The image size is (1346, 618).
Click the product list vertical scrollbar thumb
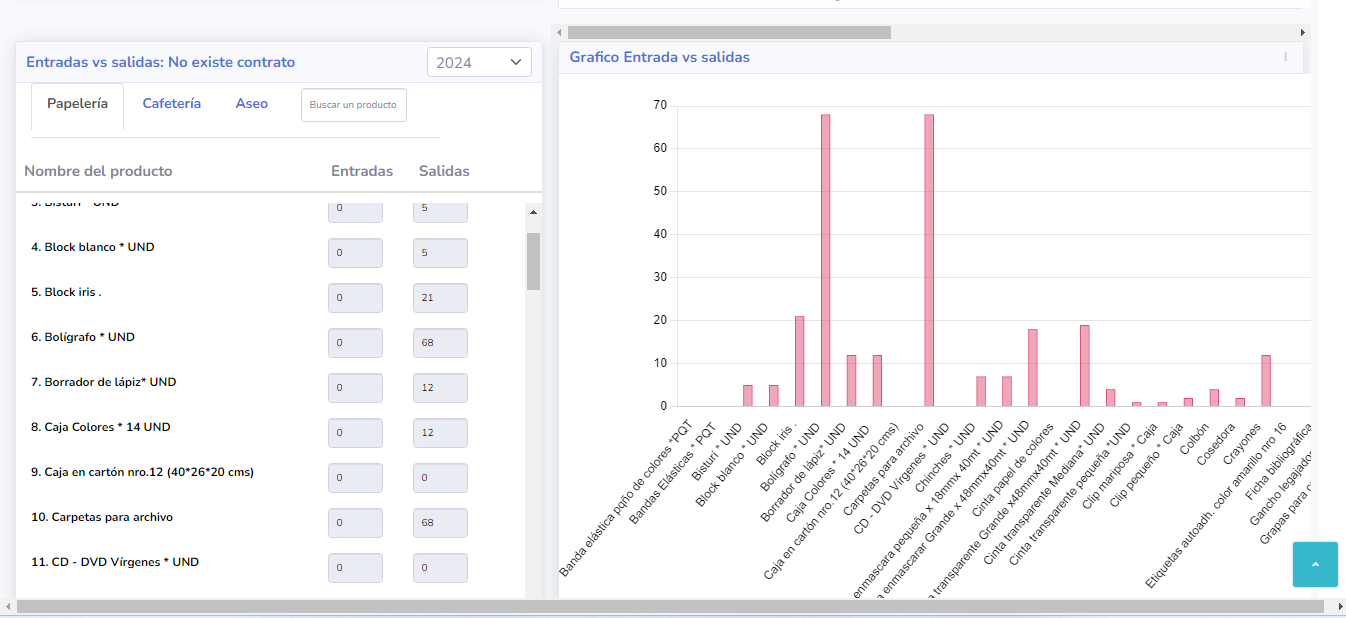533,260
